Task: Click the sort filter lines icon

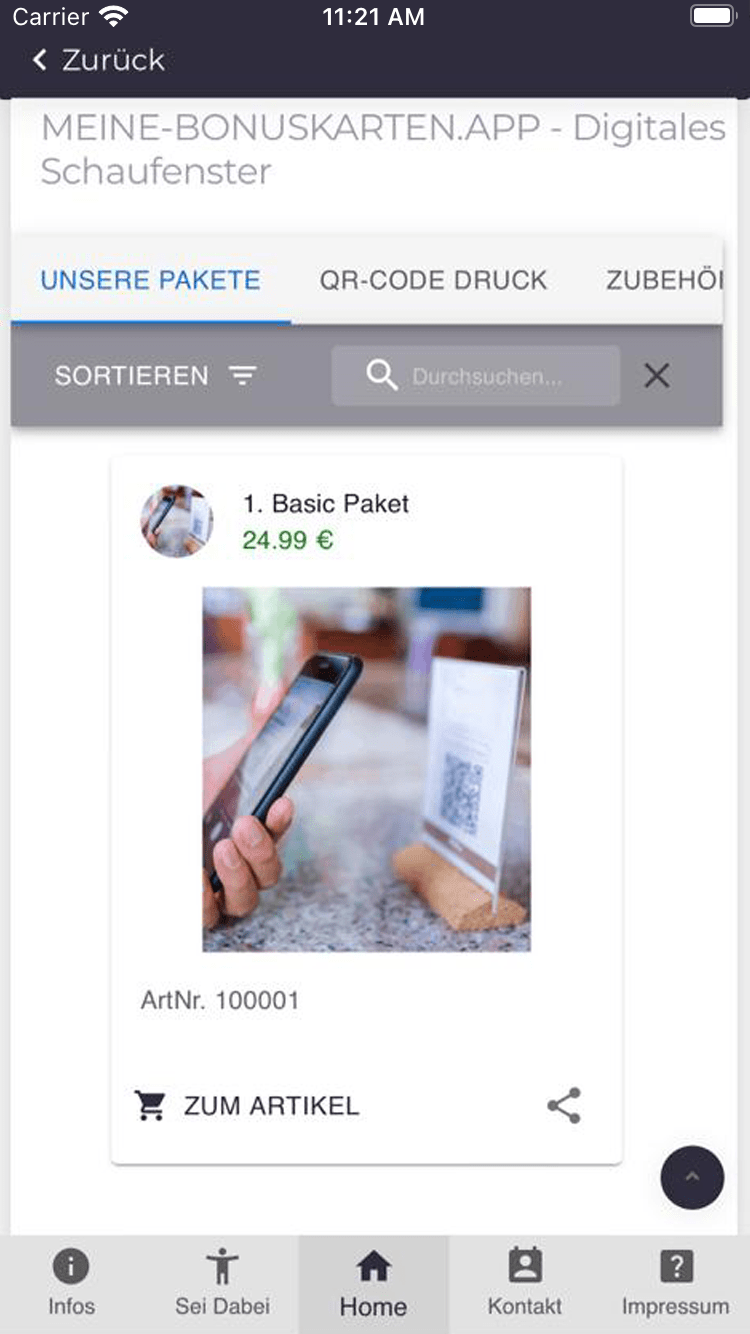Action: (x=242, y=376)
